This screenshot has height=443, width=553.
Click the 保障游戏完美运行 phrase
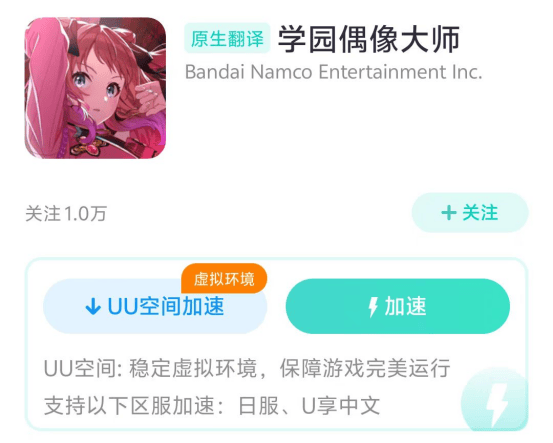coord(365,368)
